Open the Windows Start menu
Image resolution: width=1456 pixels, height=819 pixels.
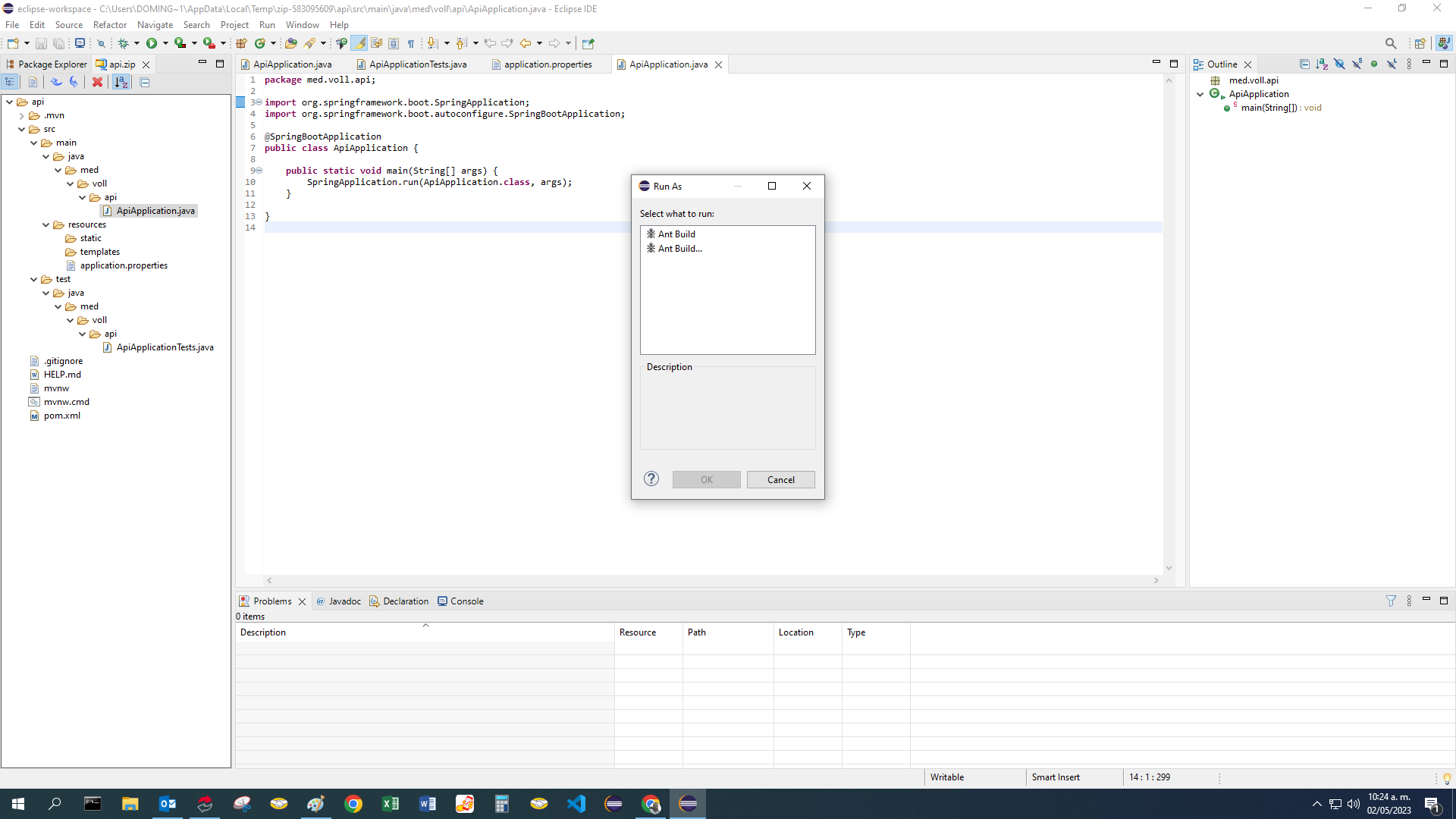point(18,804)
